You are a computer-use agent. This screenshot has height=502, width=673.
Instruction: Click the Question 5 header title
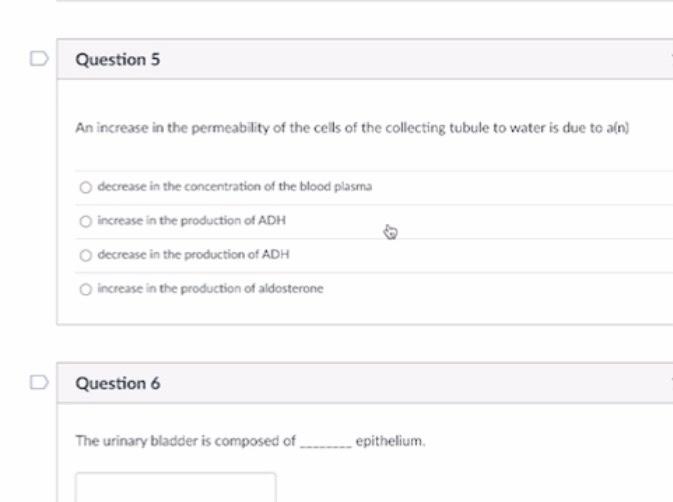tap(118, 60)
